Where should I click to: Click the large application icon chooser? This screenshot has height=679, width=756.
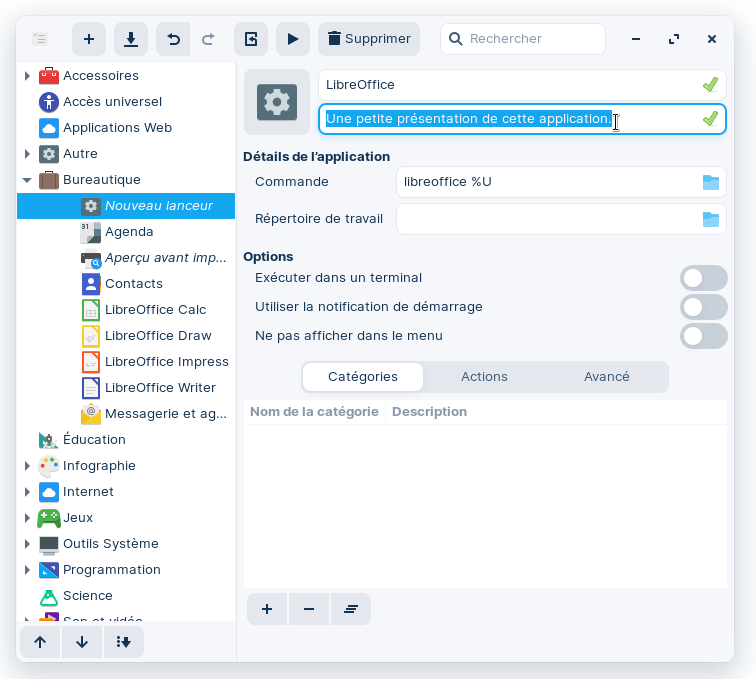click(277, 102)
